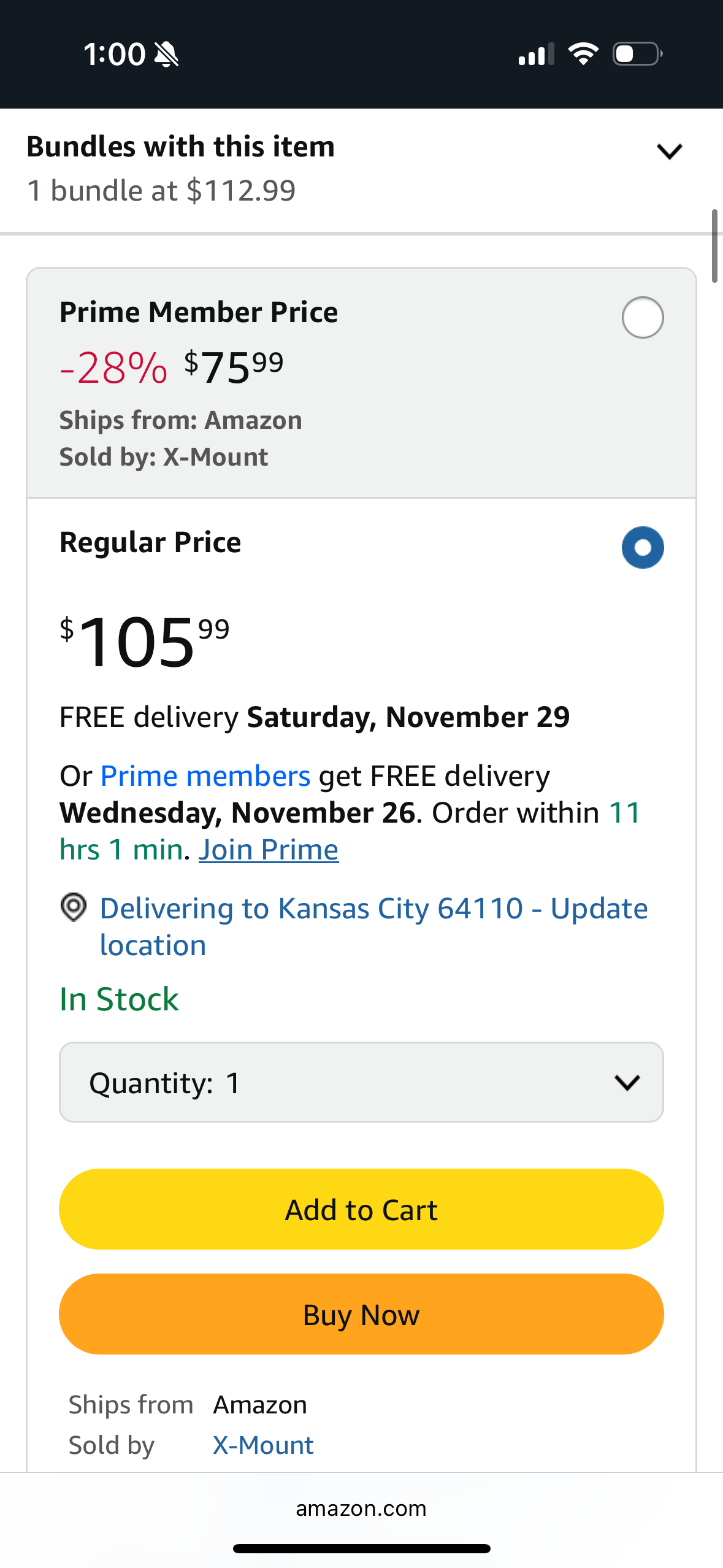Expand the Bundles with this item chevron

pos(669,152)
